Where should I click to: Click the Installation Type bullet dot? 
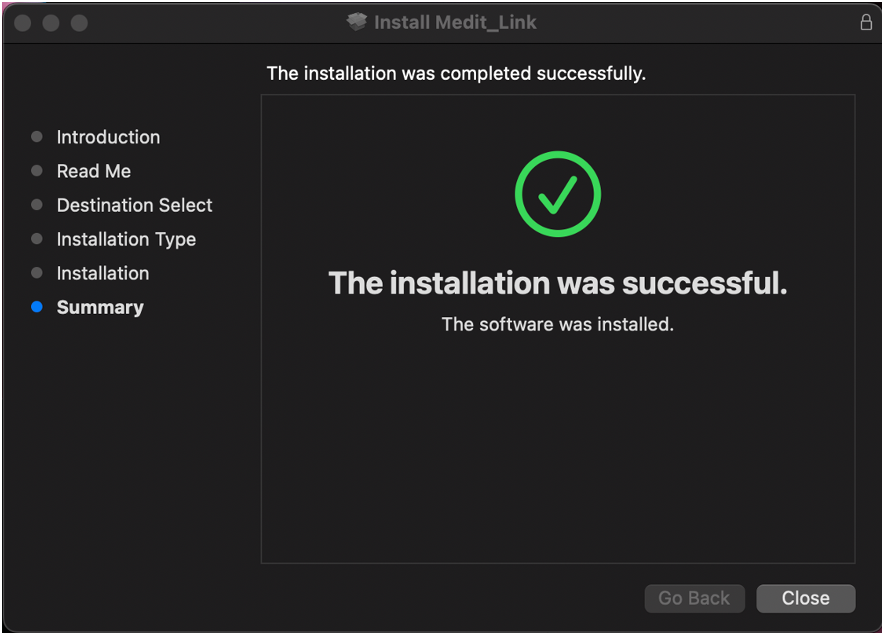(x=37, y=239)
